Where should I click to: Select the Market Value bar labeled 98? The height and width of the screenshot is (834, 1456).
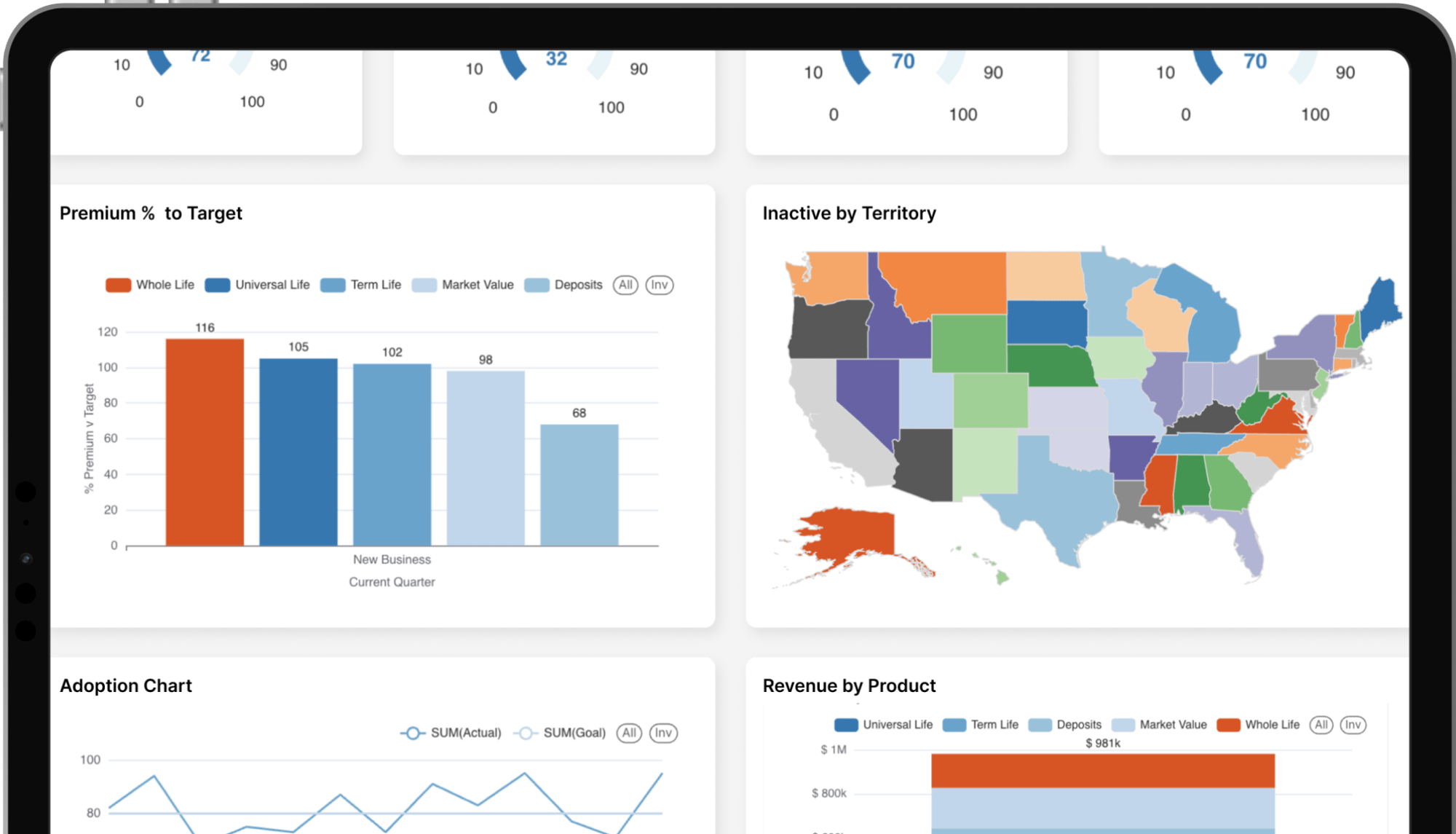point(486,458)
